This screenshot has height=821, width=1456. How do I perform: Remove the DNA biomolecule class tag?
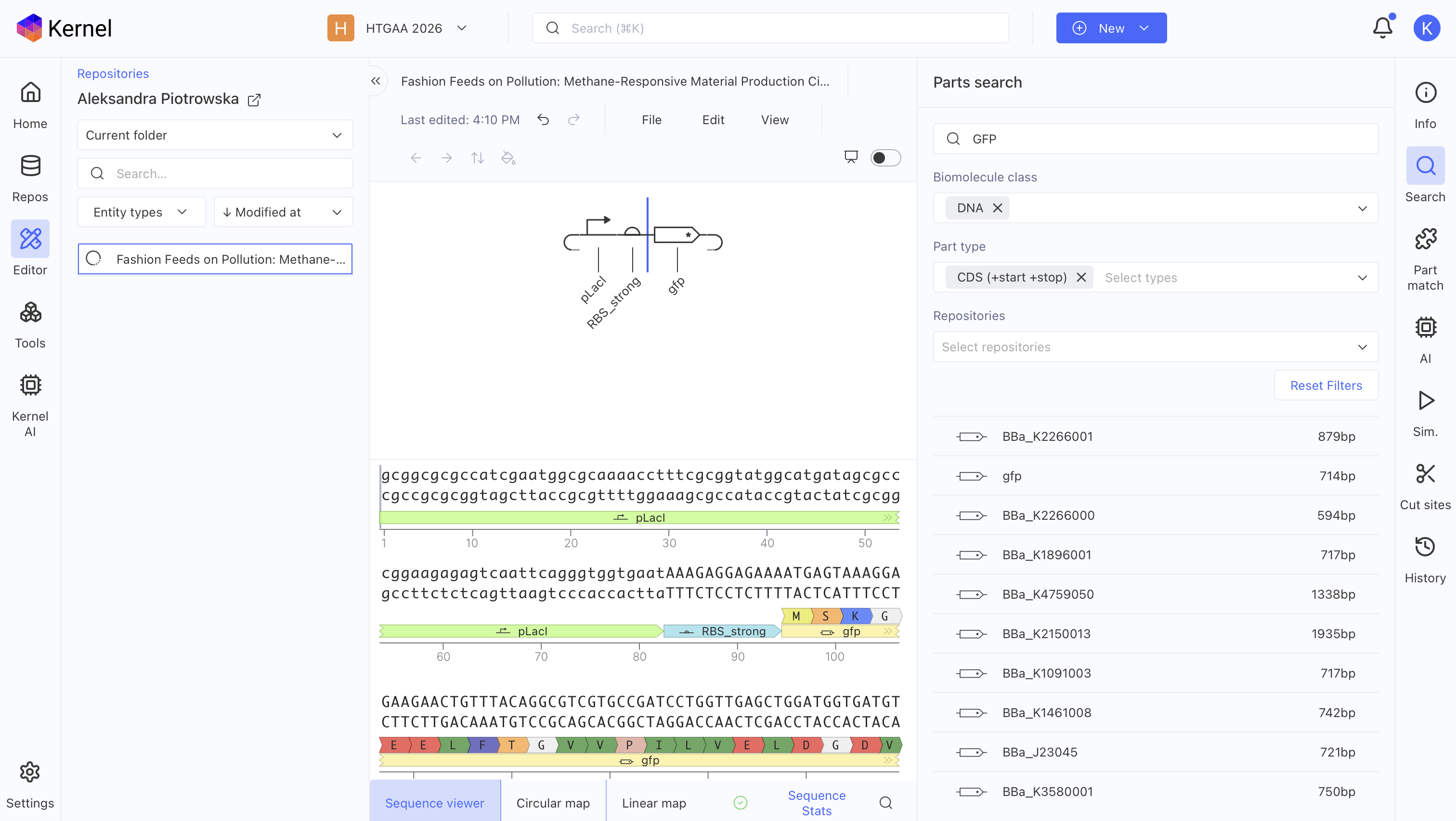998,208
